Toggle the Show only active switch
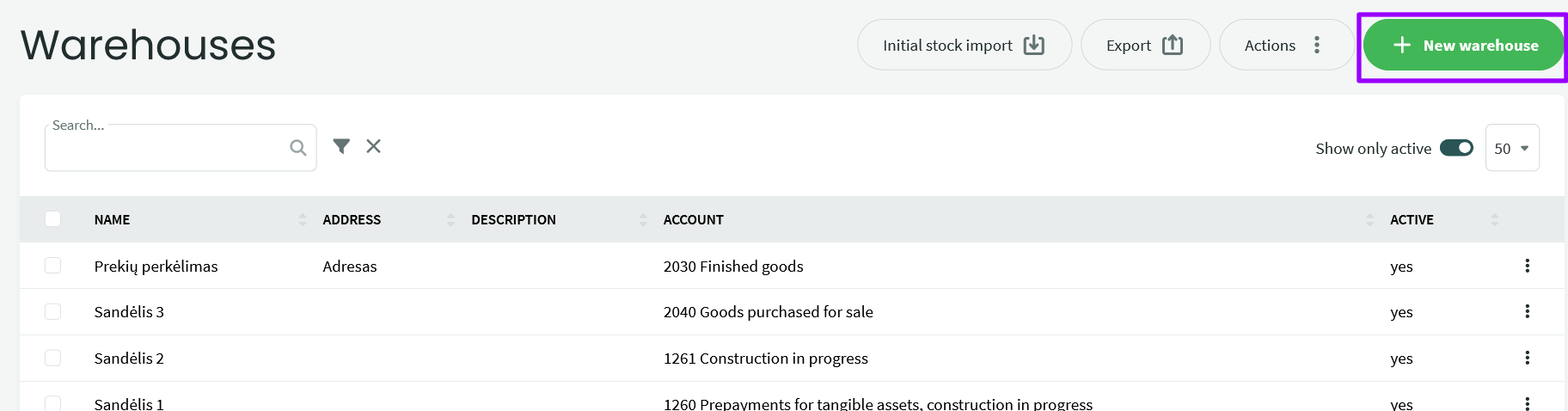The width and height of the screenshot is (1568, 411). tap(1456, 148)
